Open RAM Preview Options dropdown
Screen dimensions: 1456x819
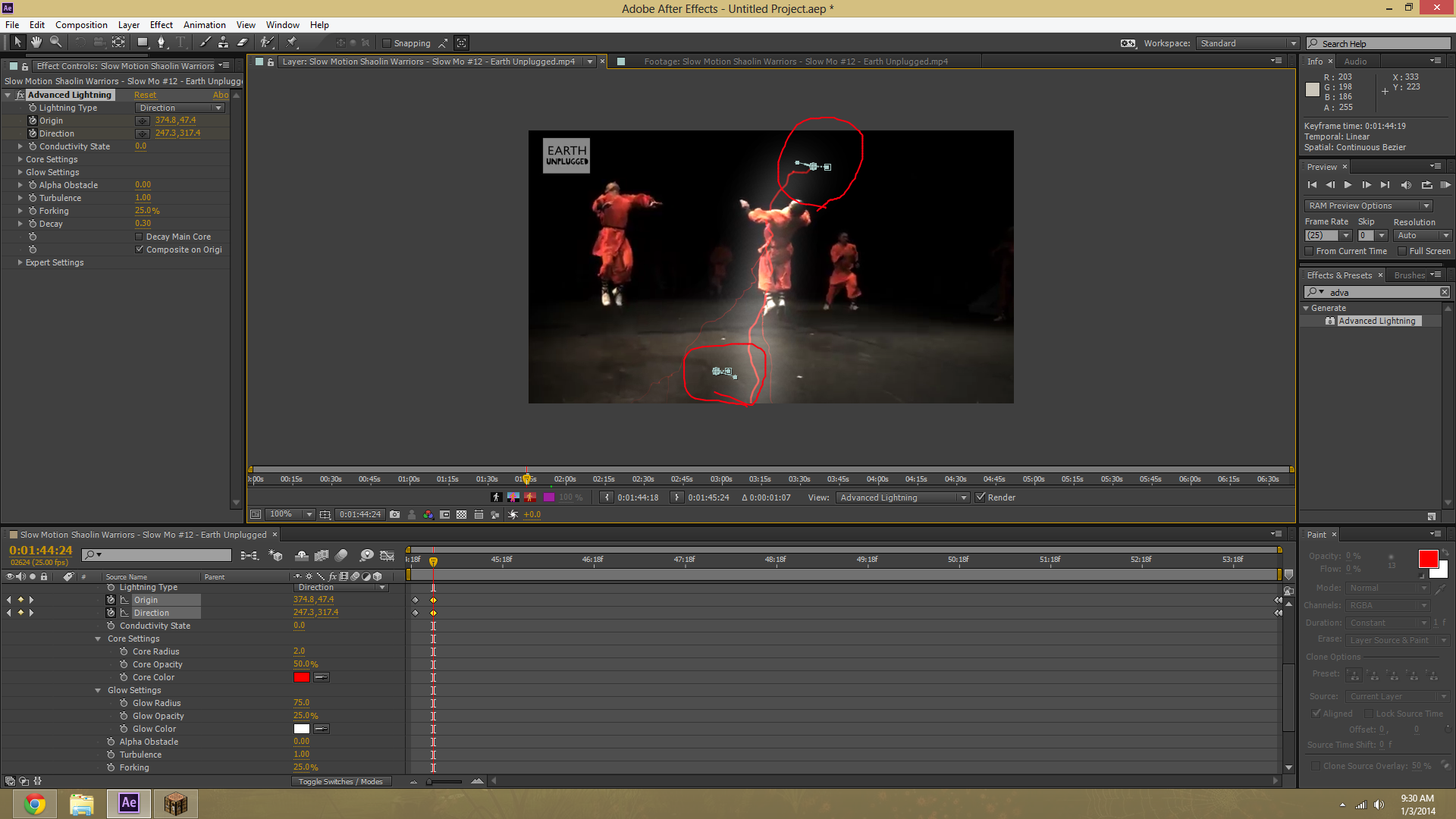(x=1368, y=206)
